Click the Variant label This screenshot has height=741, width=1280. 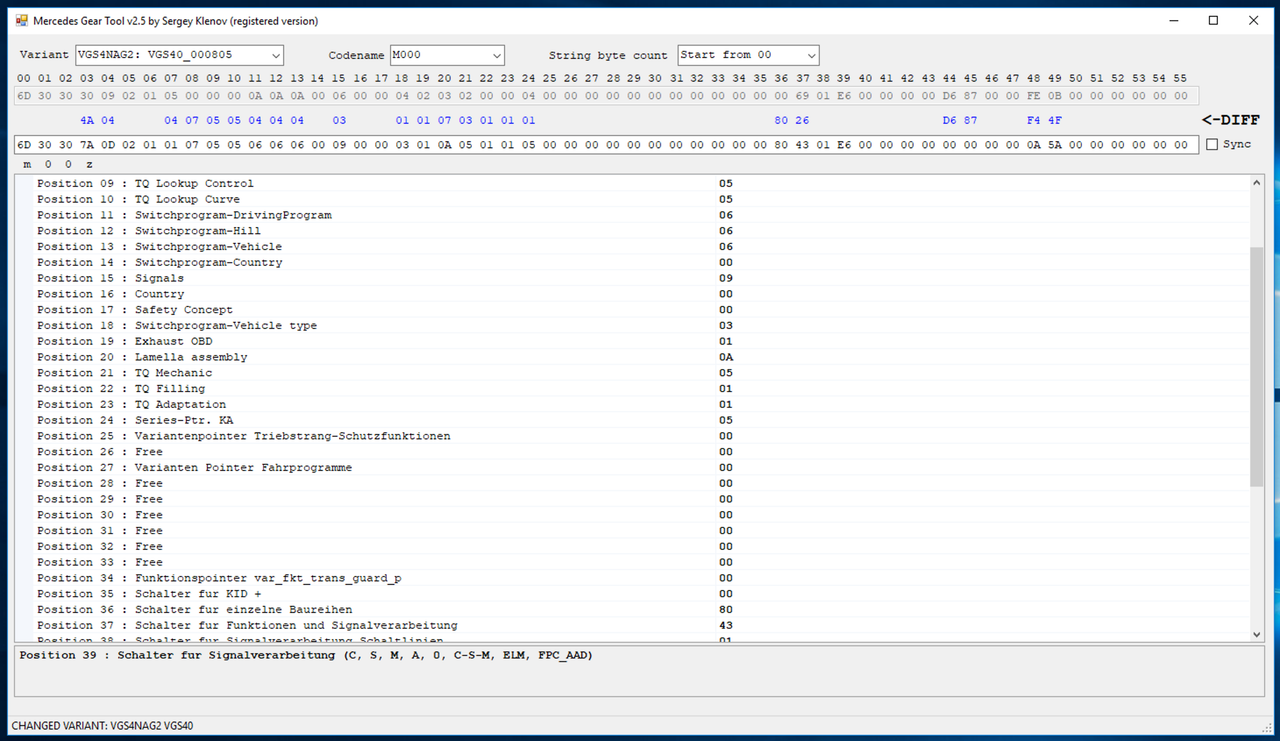coord(45,55)
